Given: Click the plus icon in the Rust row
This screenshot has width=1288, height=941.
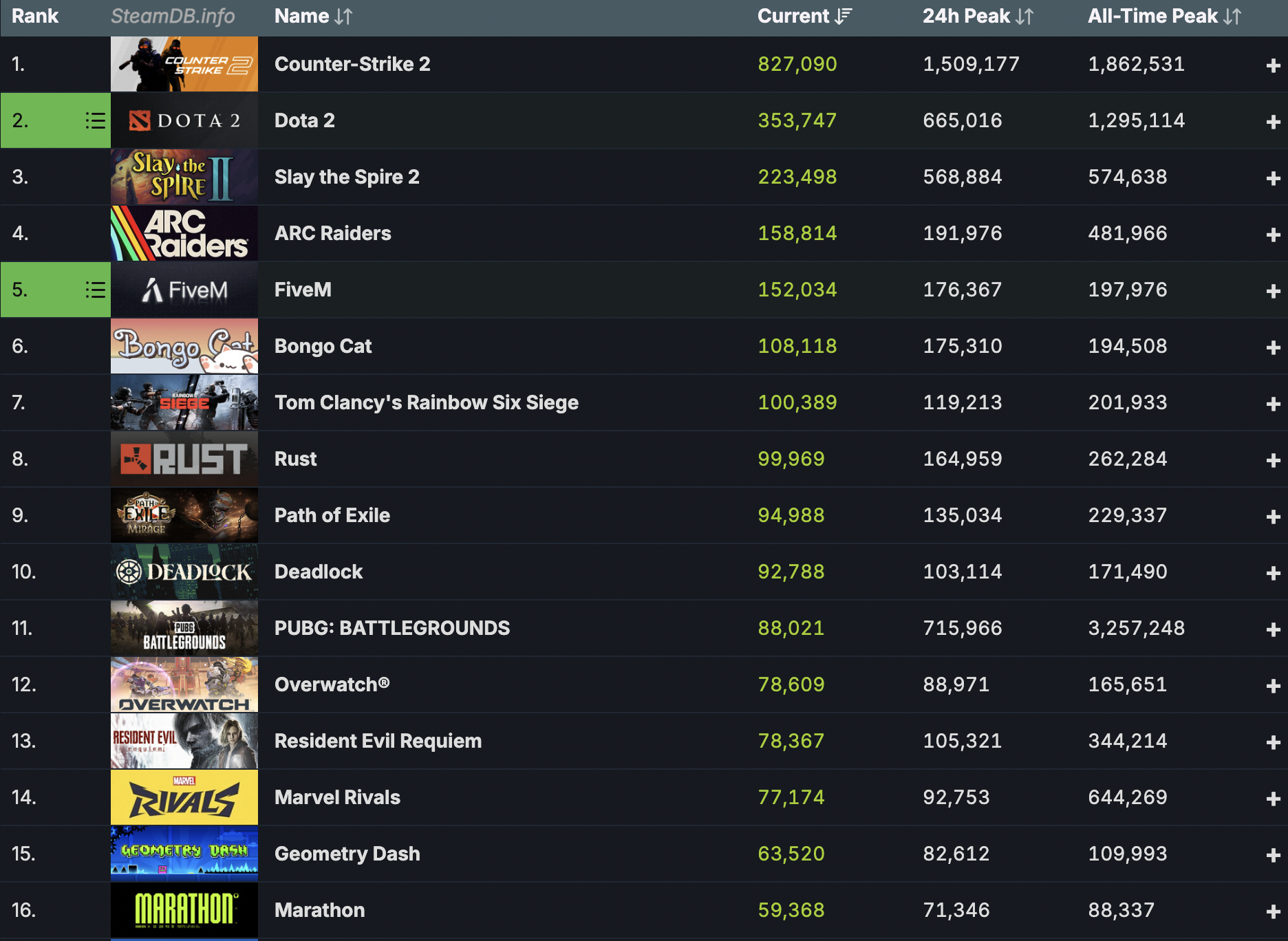Looking at the screenshot, I should (1272, 460).
